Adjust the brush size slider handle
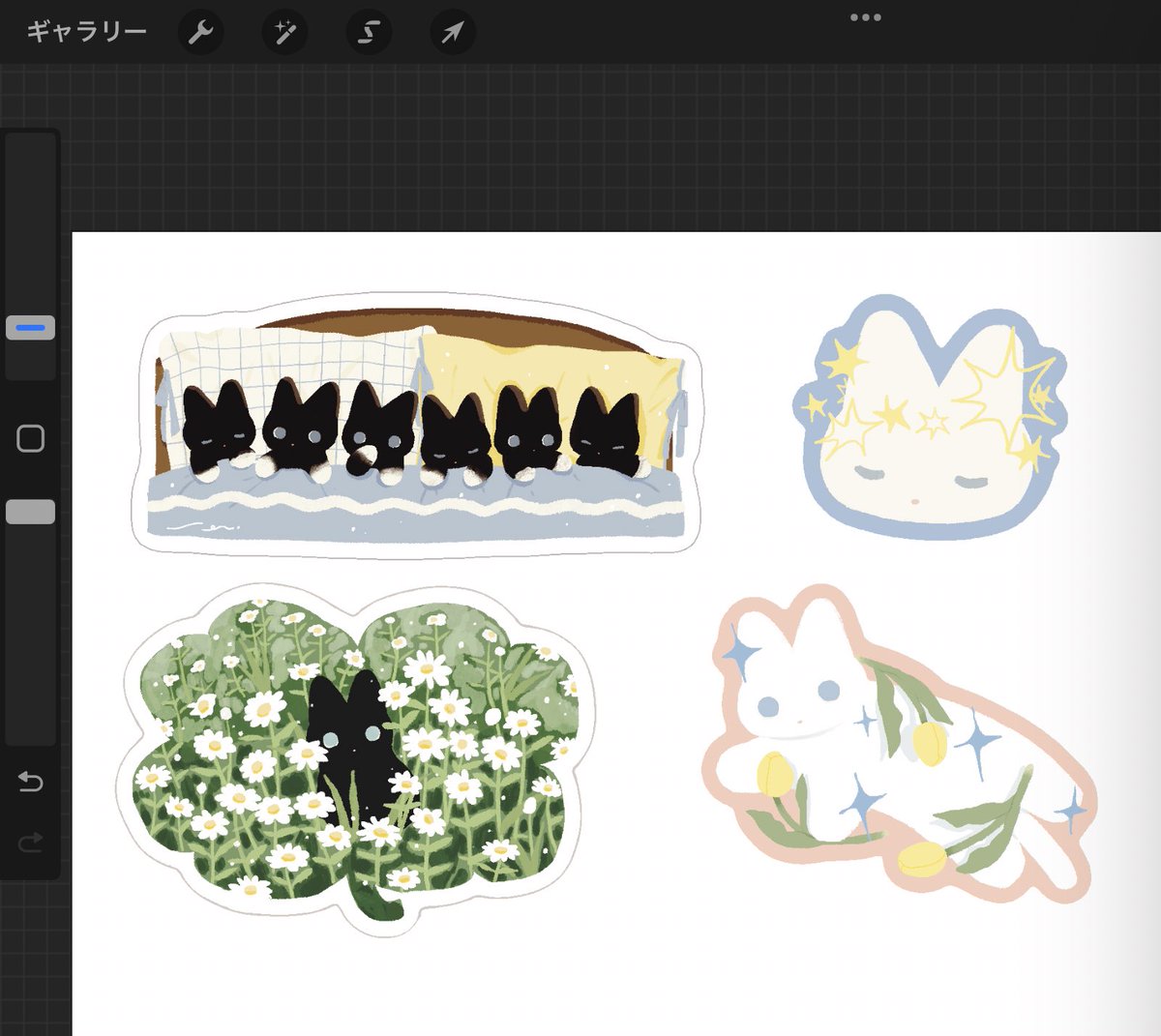1161x1036 pixels. tap(30, 328)
